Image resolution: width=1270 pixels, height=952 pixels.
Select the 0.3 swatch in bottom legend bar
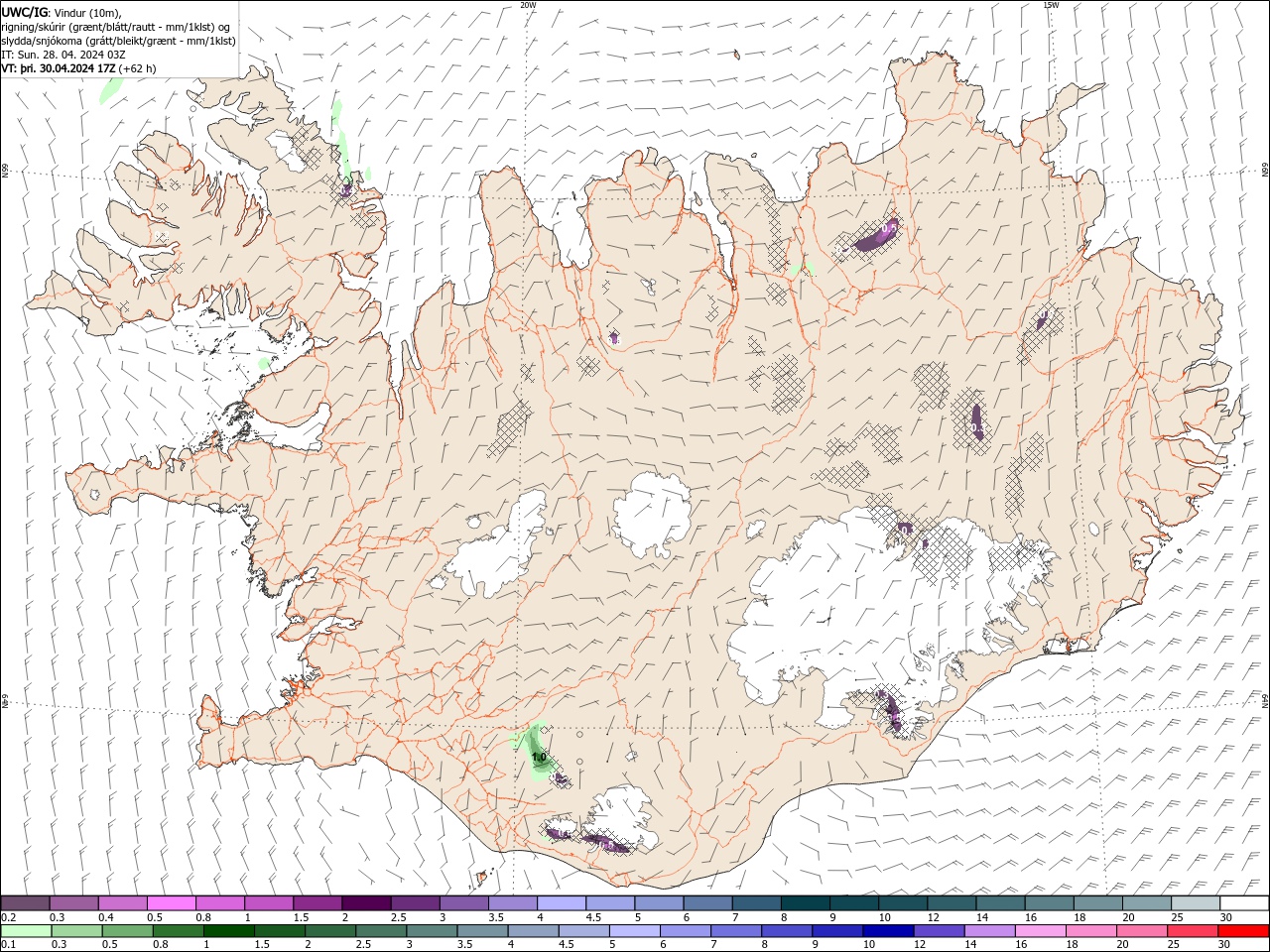click(x=76, y=931)
